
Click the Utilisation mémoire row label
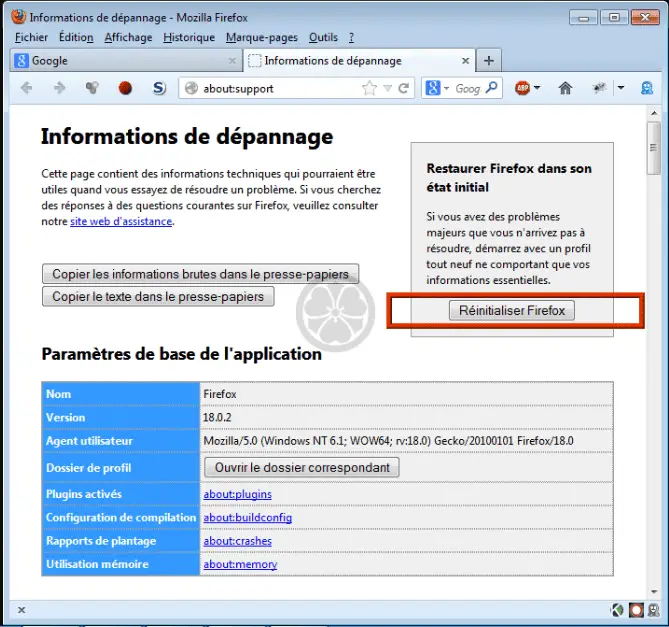97,564
